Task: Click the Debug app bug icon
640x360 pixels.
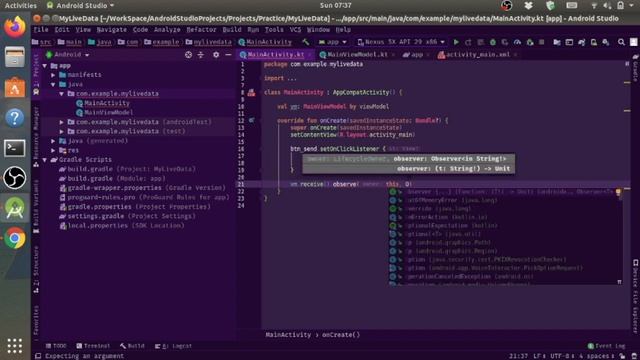Action: 493,42
